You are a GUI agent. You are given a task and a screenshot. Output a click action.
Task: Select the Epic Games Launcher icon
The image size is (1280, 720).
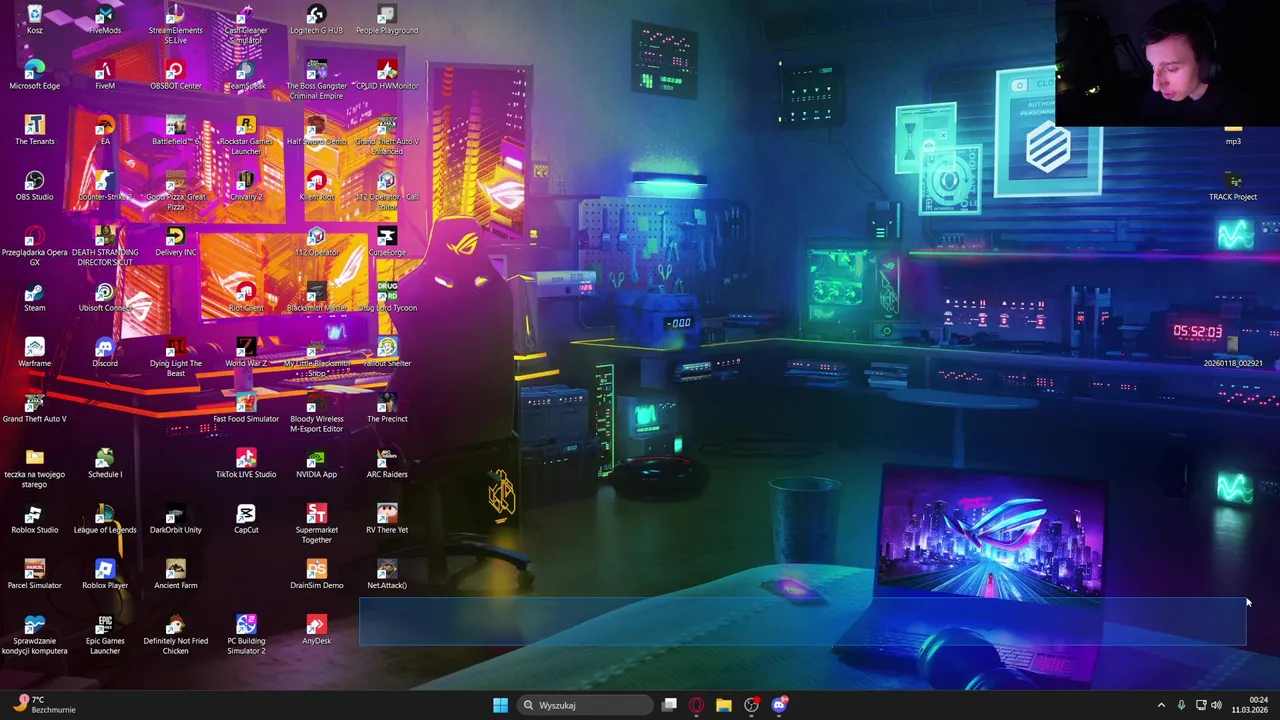tap(105, 635)
